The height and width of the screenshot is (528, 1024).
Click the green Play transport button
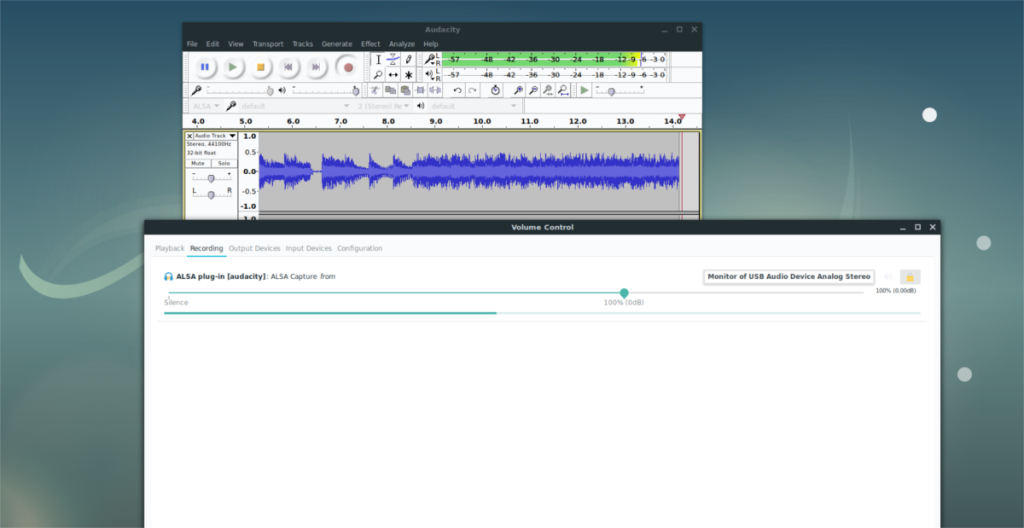click(x=232, y=67)
